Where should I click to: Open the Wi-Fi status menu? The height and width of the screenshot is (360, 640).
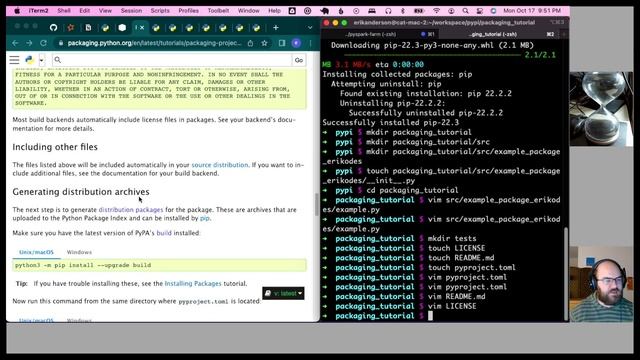[436, 11]
